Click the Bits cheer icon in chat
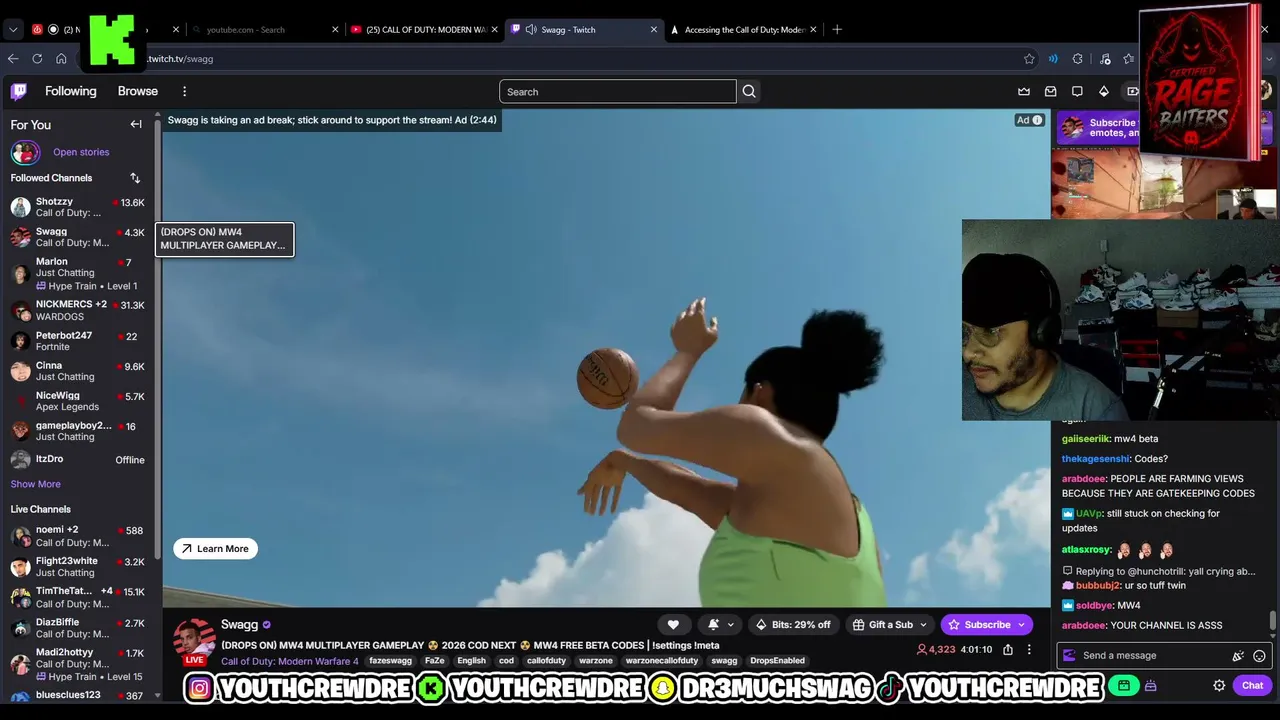The width and height of the screenshot is (1280, 720). pyautogui.click(x=1238, y=656)
